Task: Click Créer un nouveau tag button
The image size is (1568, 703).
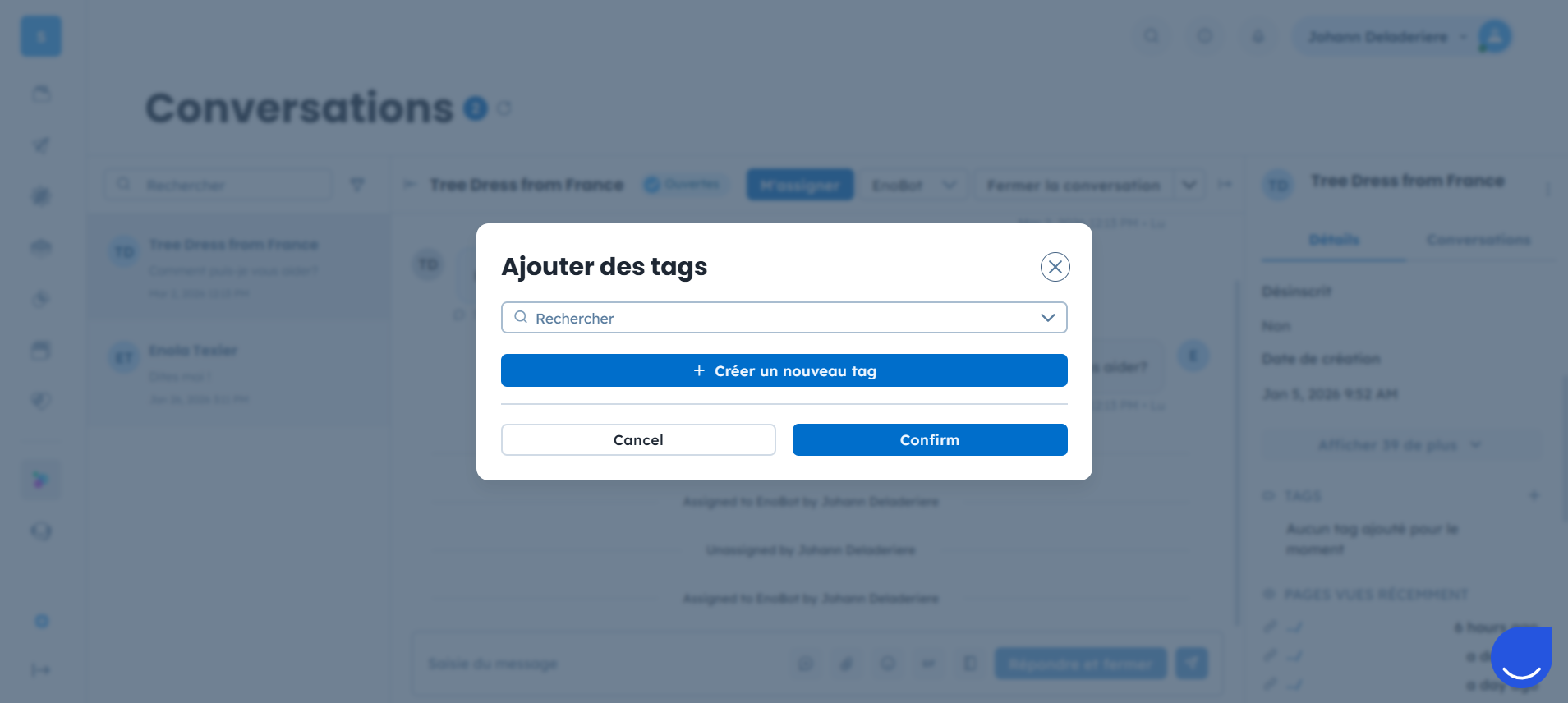Action: [784, 370]
